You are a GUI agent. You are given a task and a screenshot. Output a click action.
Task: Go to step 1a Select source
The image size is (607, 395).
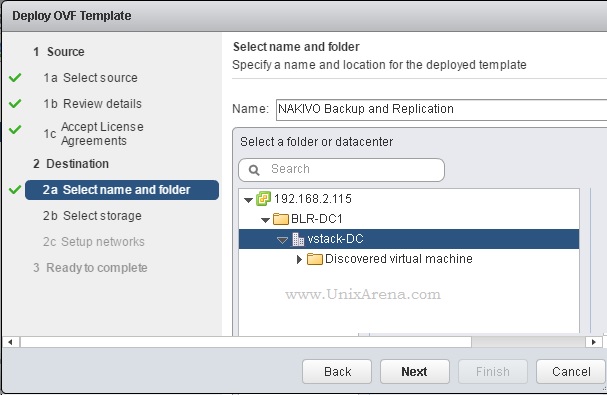[91, 78]
